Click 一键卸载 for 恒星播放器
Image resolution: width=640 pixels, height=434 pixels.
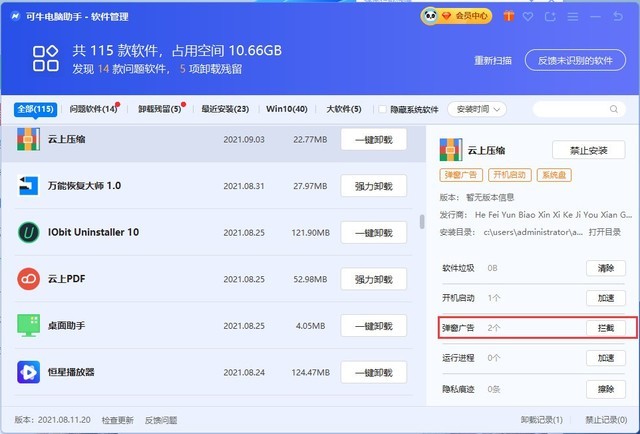373,372
